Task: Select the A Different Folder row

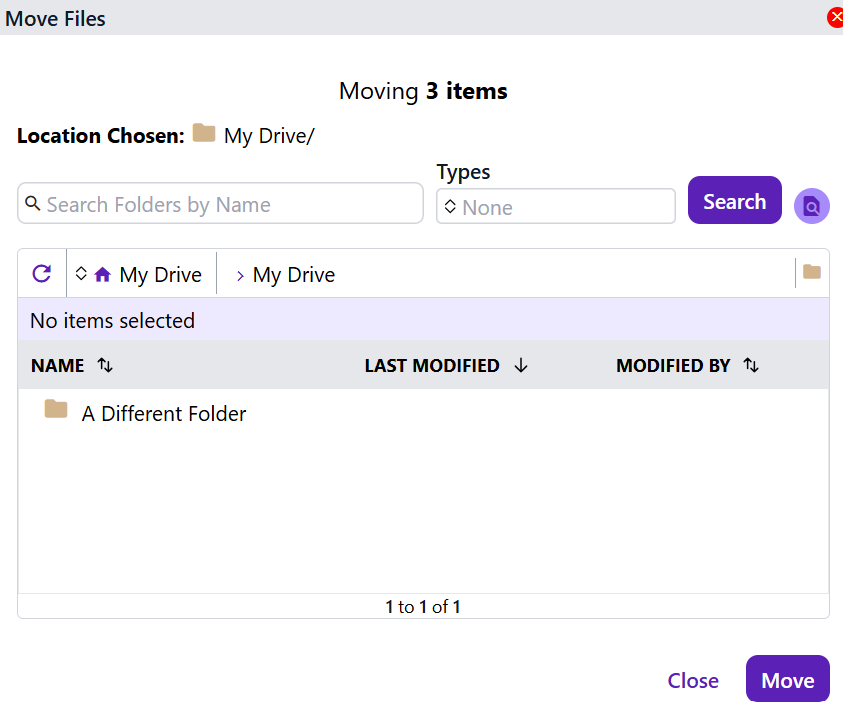Action: pyautogui.click(x=164, y=413)
